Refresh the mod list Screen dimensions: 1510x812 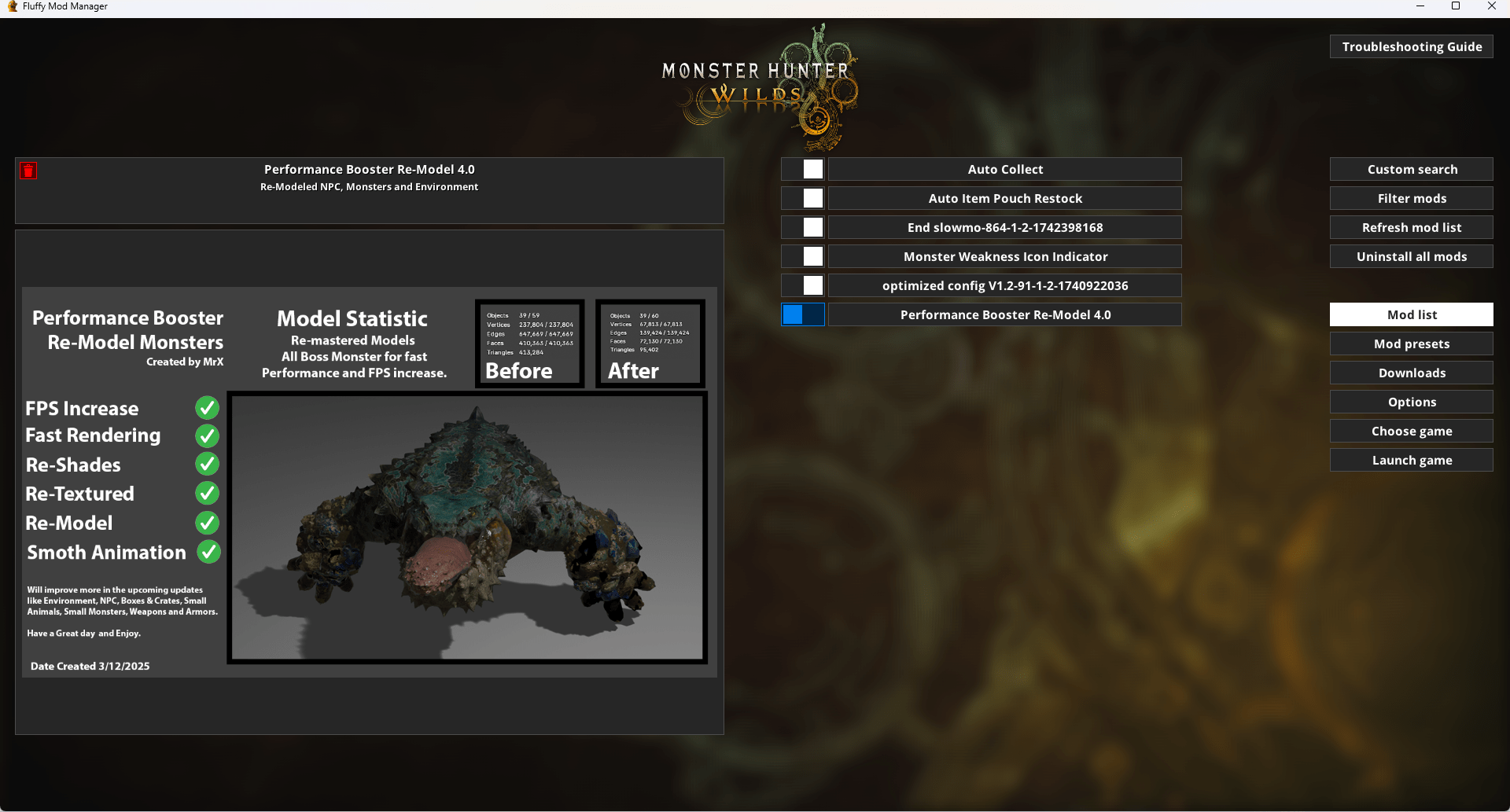coord(1411,228)
